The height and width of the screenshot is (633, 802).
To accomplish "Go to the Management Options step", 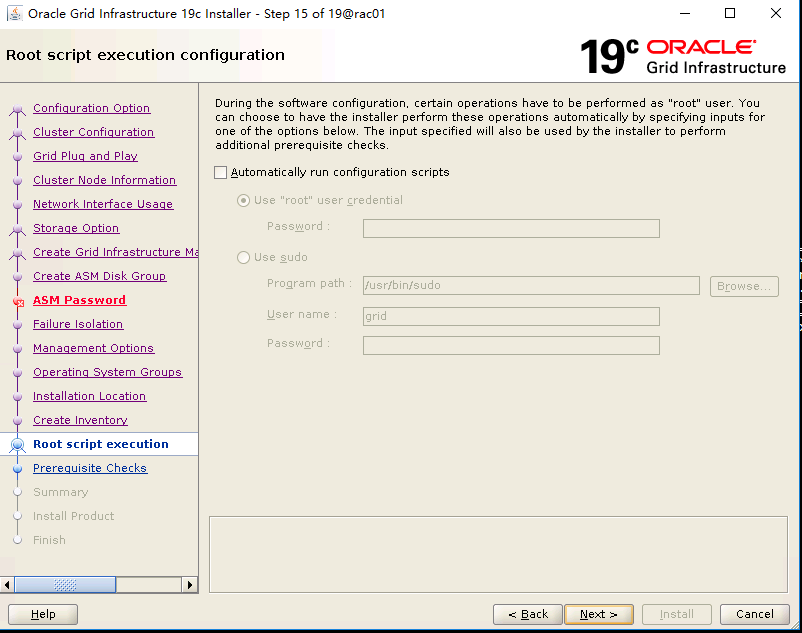I will [94, 348].
